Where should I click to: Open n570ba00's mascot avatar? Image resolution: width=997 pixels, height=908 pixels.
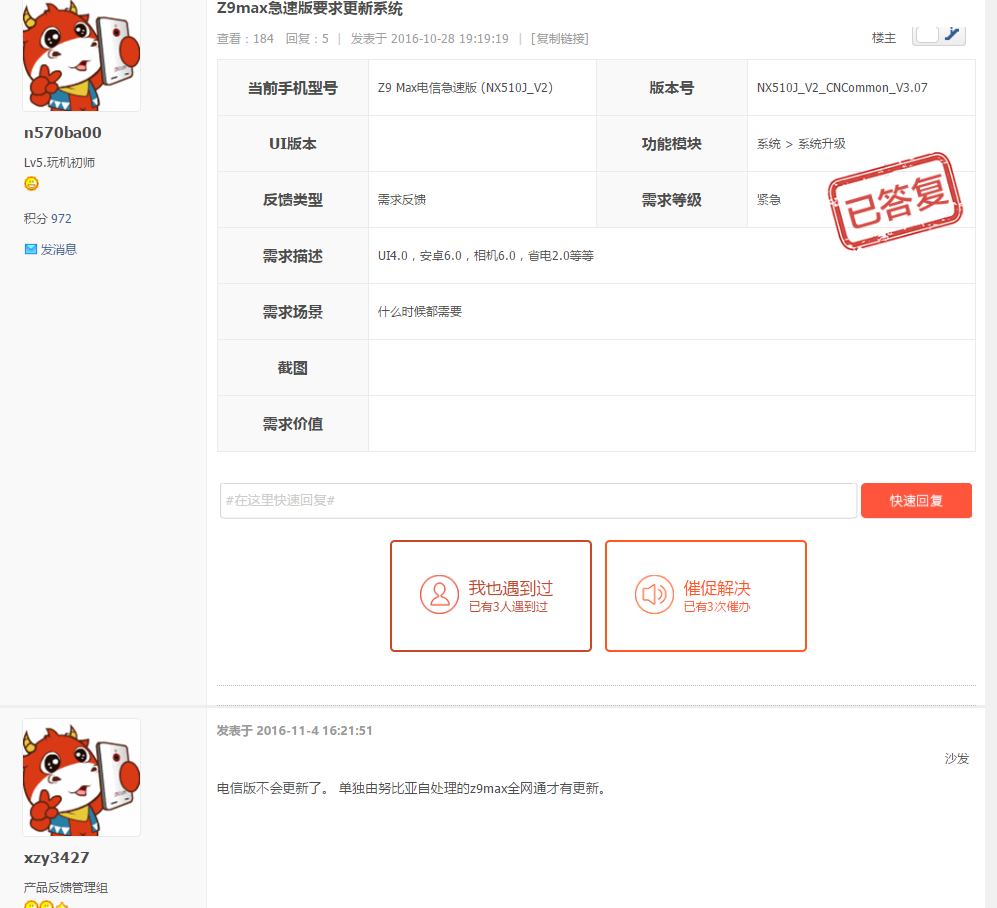click(x=81, y=55)
